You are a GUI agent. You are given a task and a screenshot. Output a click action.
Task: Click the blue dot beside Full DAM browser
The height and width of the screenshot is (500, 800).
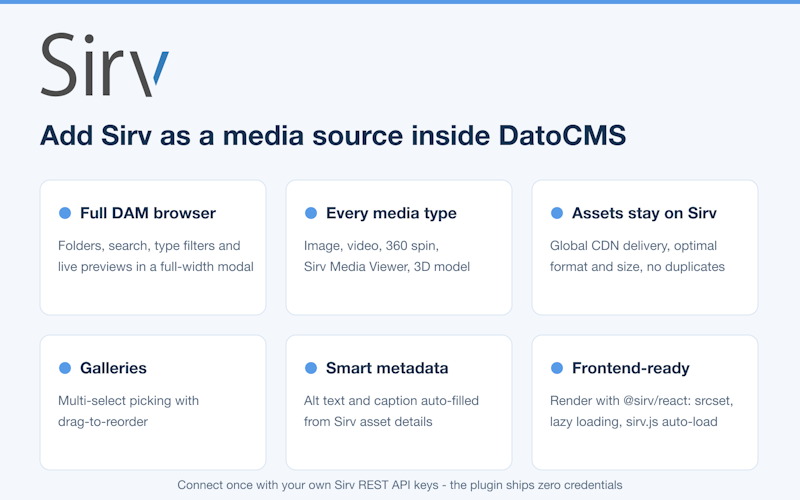tap(65, 213)
